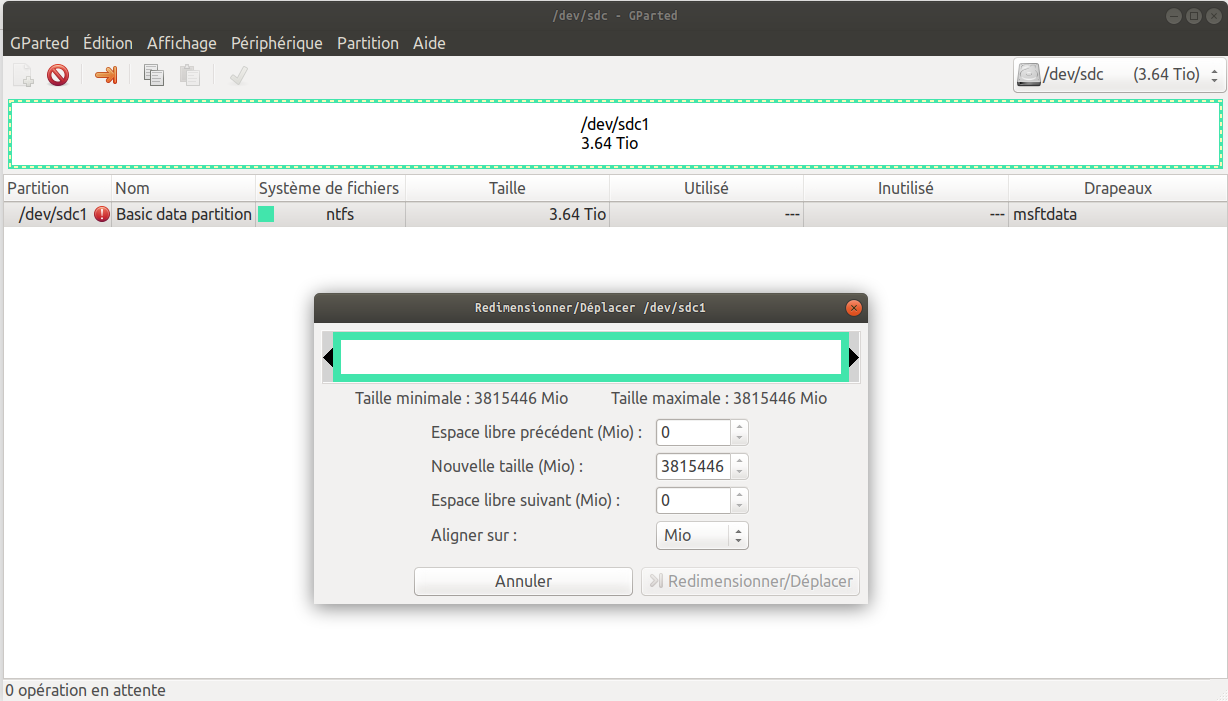Click the Copy partition toolbar icon
1228x701 pixels.
pyautogui.click(x=153, y=75)
